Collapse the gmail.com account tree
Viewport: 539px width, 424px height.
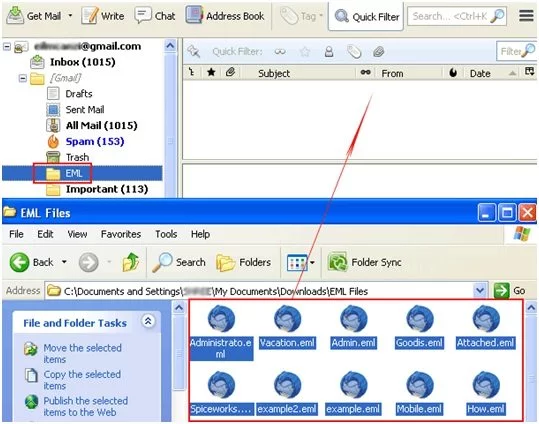[7, 46]
